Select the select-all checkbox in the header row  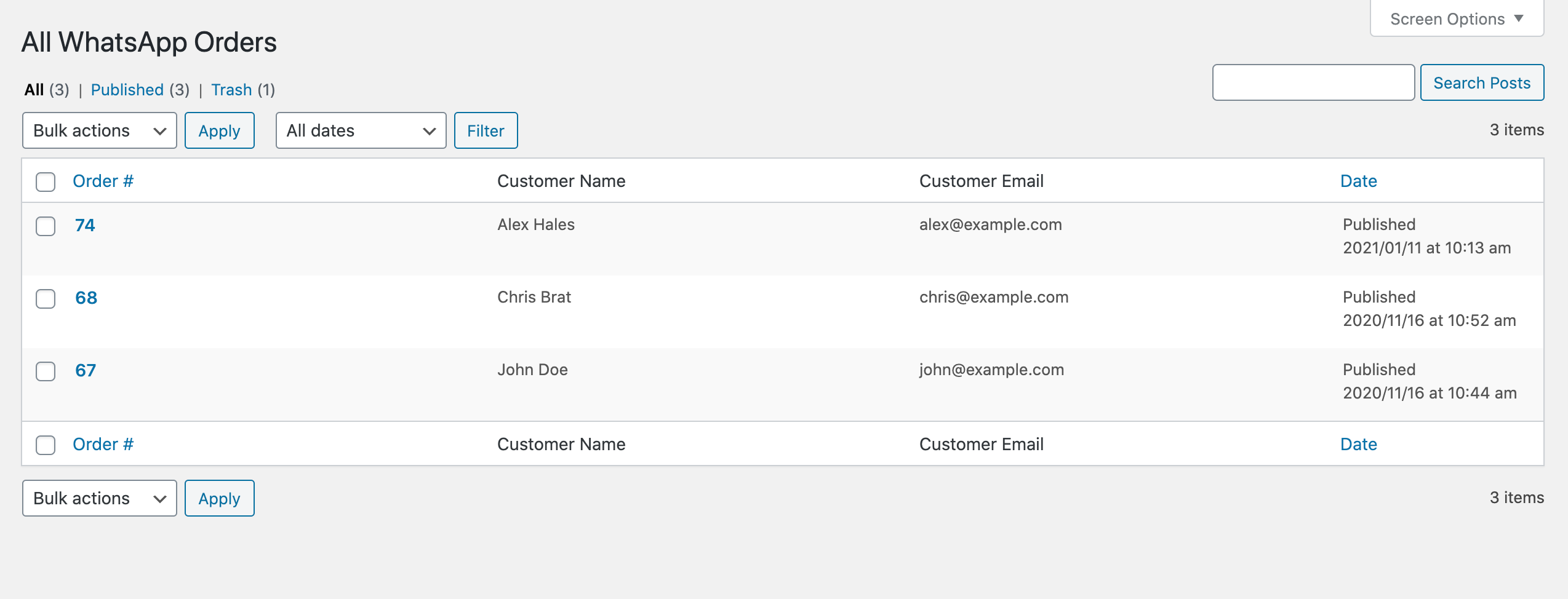[x=46, y=182]
